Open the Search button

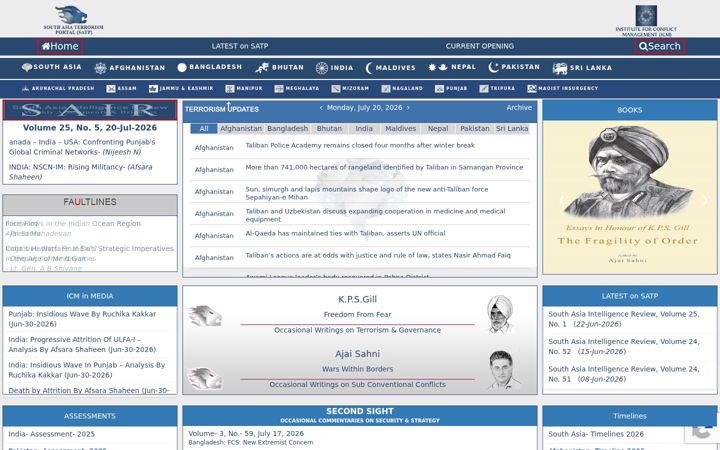tap(660, 46)
